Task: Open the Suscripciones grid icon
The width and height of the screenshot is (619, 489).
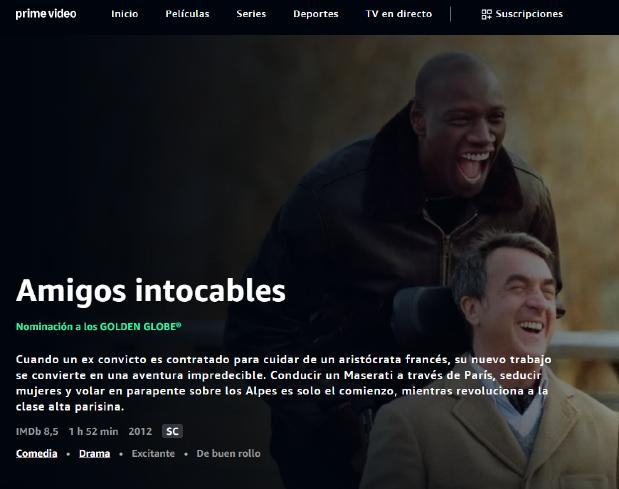Action: point(486,14)
